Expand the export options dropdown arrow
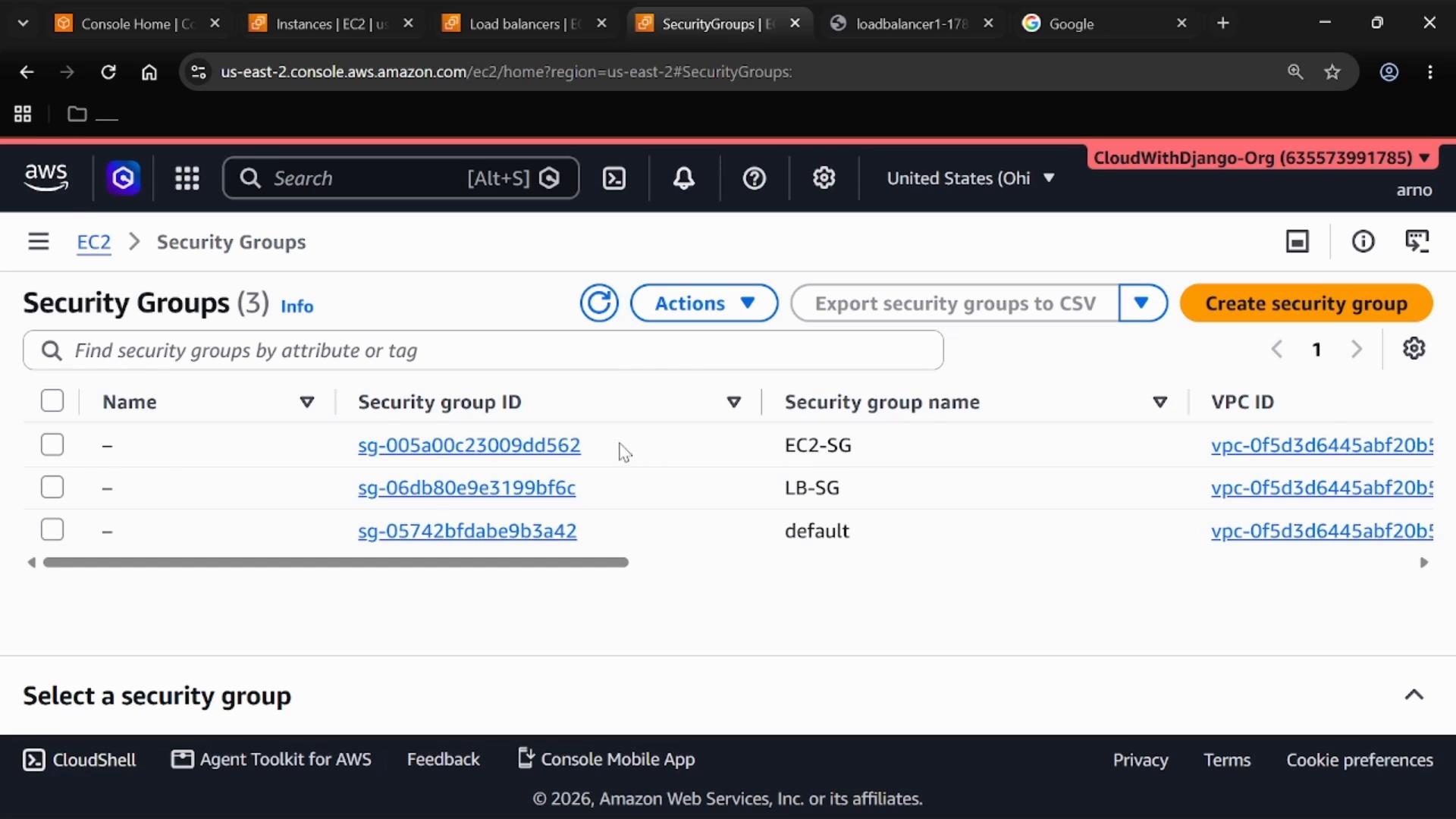This screenshot has width=1456, height=819. click(1143, 303)
